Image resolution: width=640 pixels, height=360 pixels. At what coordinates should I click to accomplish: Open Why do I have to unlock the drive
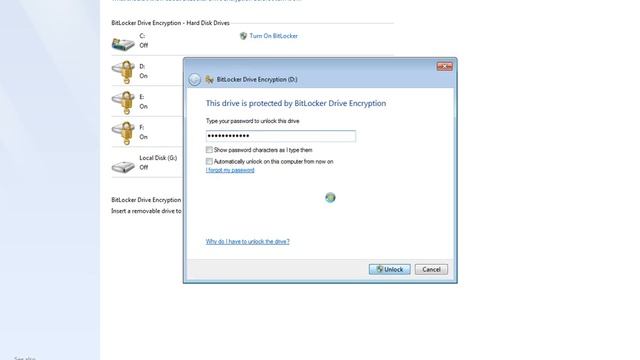point(247,242)
